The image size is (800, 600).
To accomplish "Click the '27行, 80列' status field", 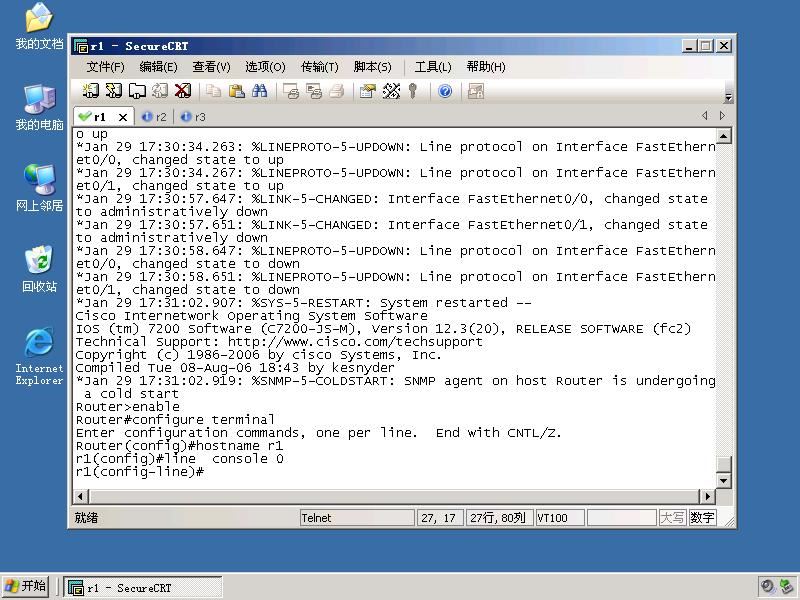I will [x=499, y=518].
